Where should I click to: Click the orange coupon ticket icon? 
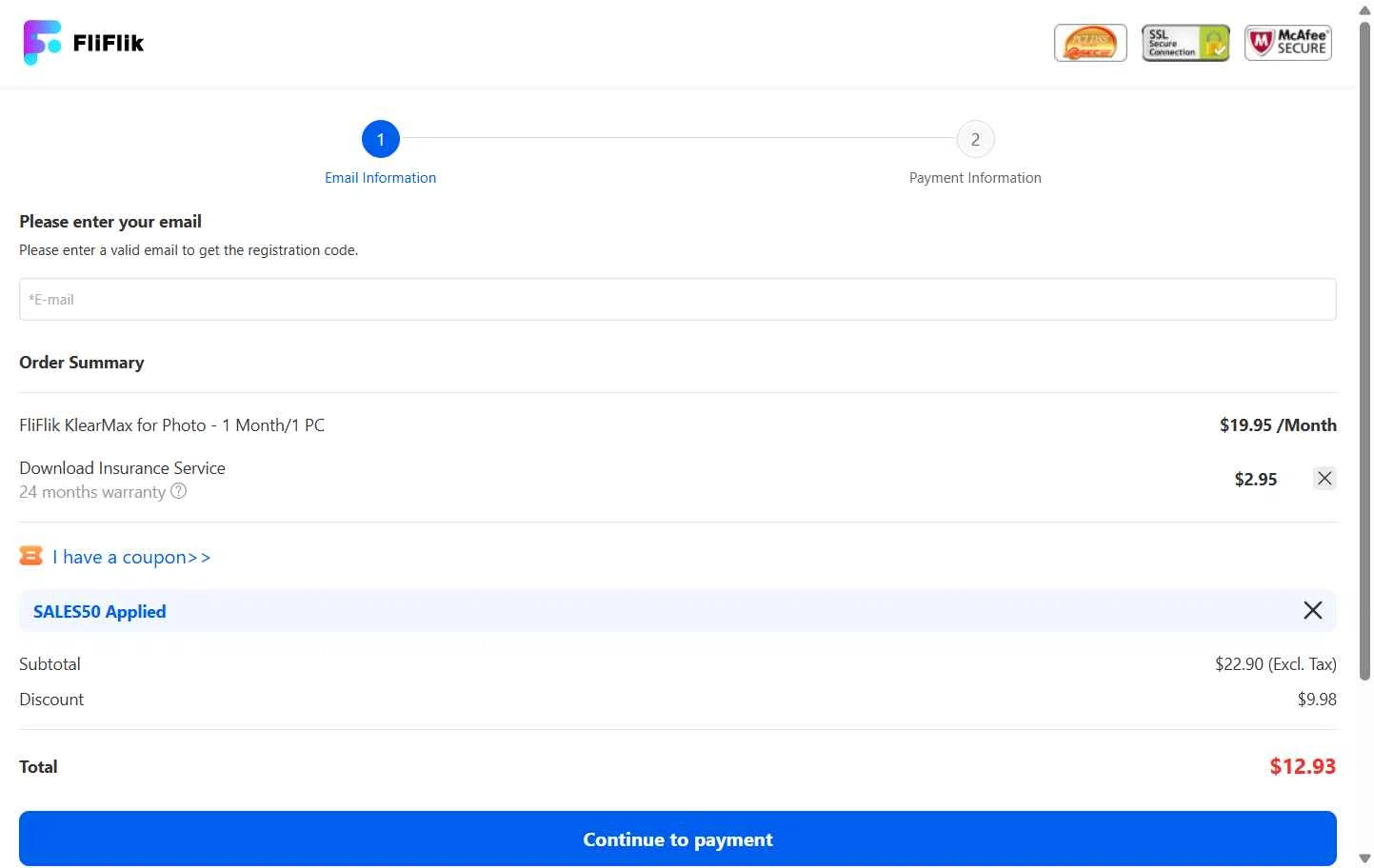click(x=31, y=556)
